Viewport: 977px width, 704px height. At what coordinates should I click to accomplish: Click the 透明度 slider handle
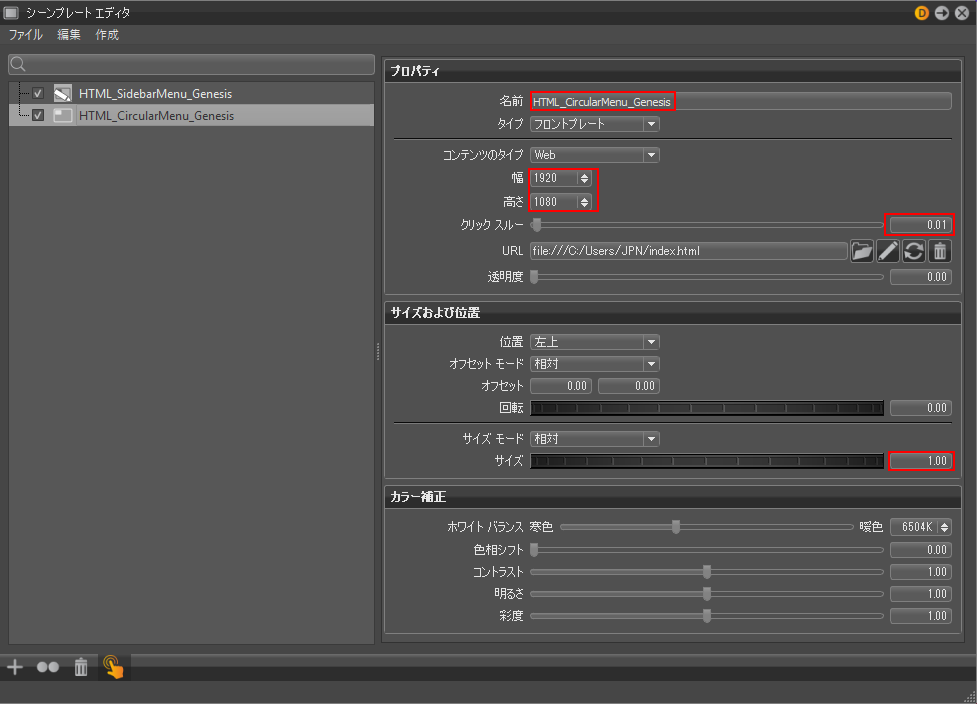534,277
